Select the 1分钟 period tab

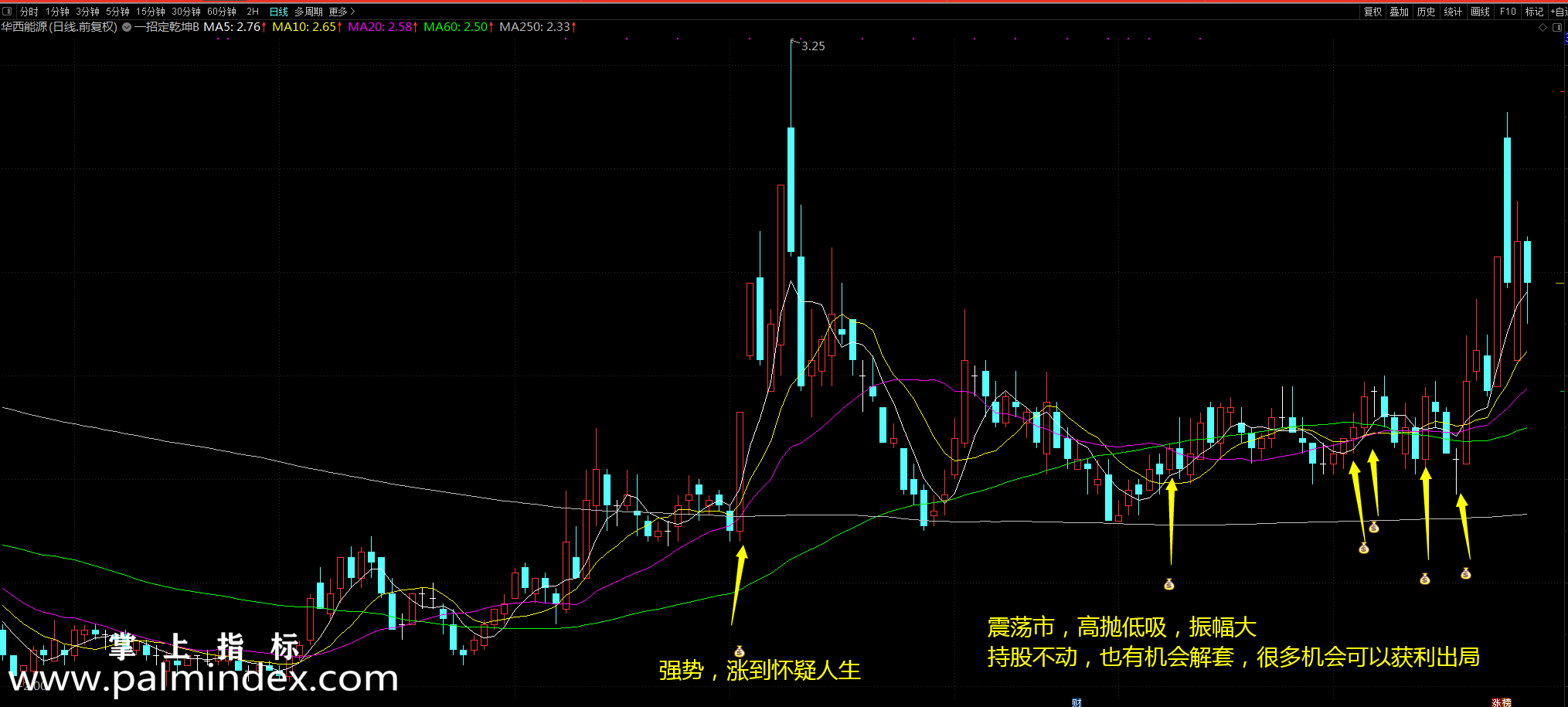coord(58,12)
